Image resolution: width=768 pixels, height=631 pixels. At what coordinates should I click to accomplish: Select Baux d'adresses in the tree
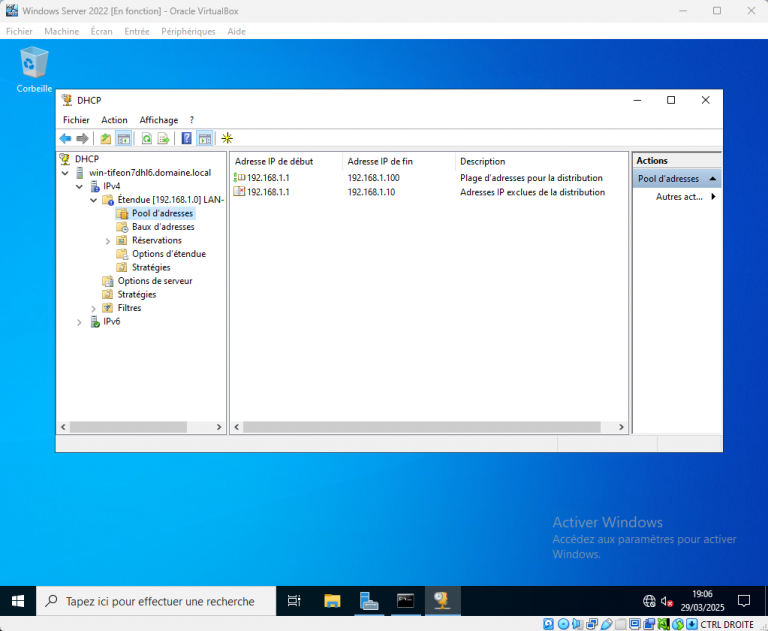click(162, 227)
